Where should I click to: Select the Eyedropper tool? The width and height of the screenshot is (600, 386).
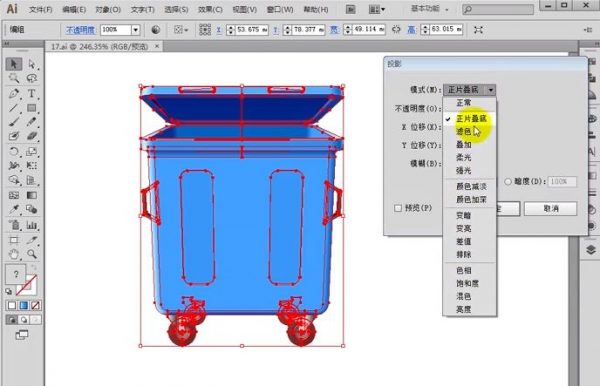coord(14,209)
